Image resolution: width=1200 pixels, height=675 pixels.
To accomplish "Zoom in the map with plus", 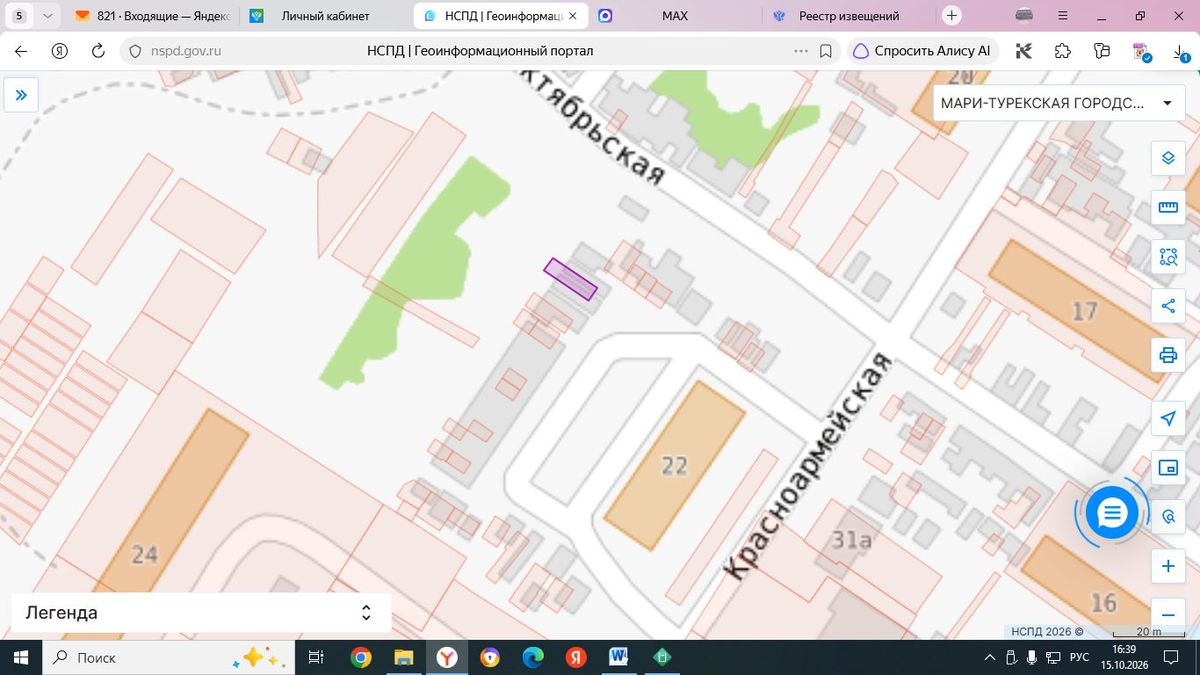I will point(1168,566).
